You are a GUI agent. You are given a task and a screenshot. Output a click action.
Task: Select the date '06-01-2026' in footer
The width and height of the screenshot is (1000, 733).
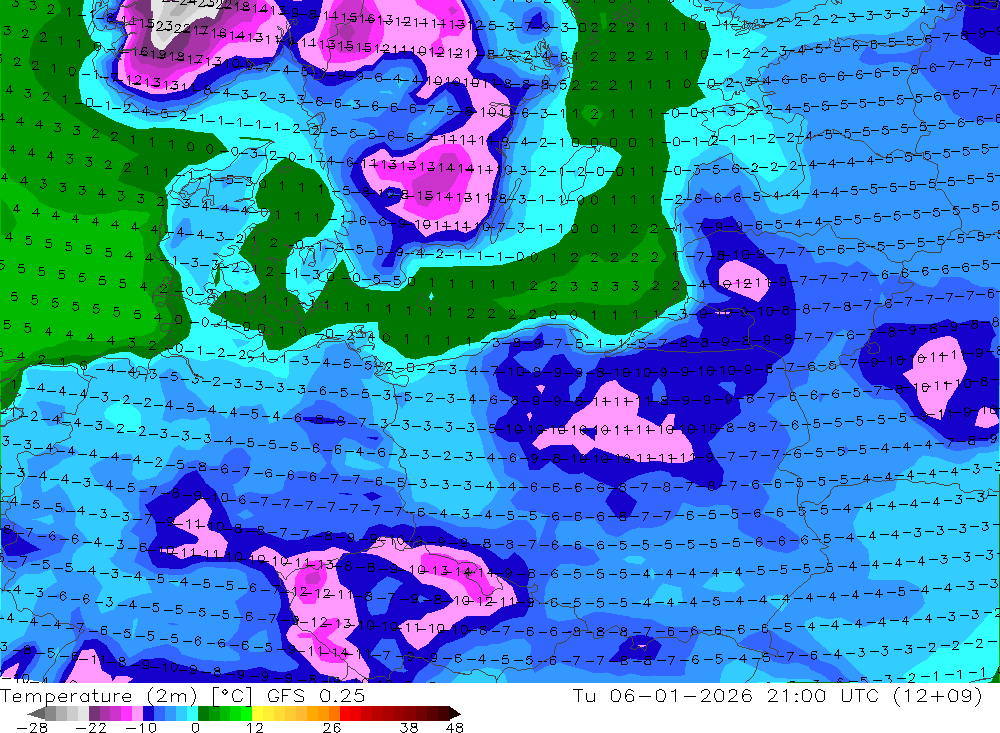[680, 695]
